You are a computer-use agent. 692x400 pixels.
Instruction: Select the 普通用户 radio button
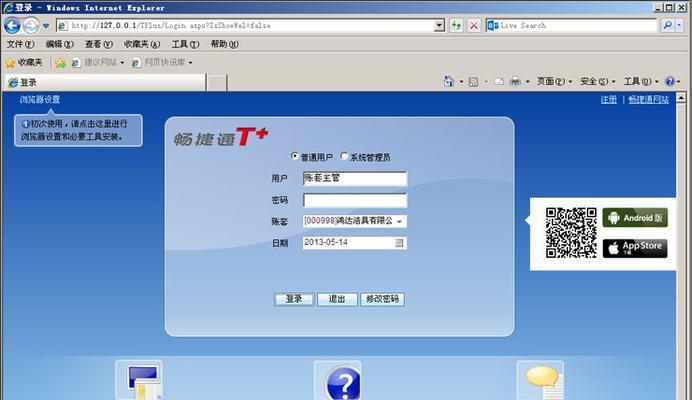coord(295,156)
